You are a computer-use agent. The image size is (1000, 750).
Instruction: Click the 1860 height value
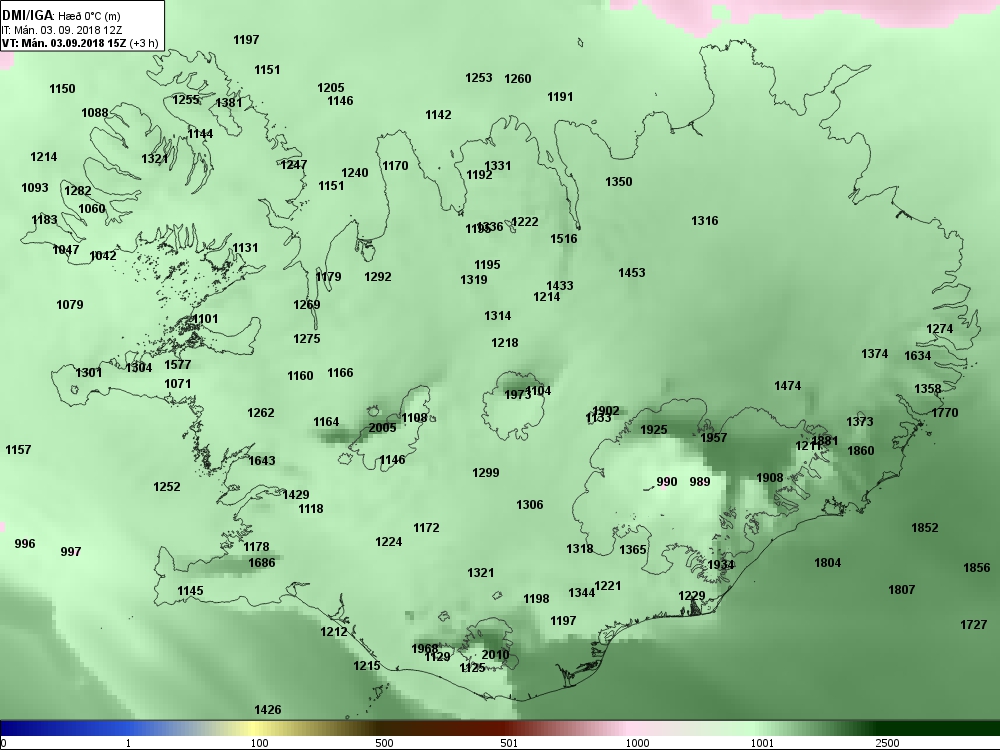(x=860, y=451)
